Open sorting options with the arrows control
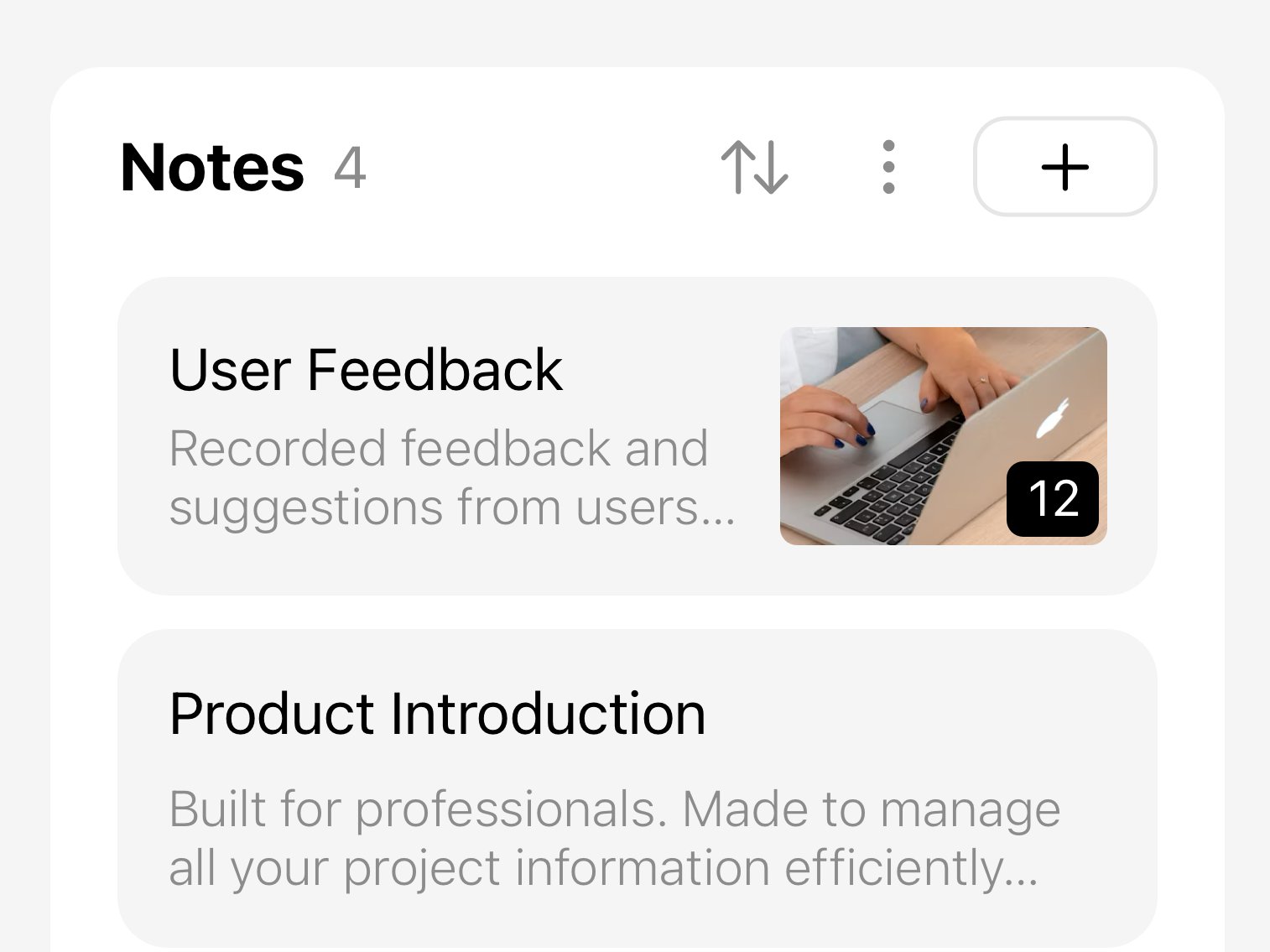Screen dimensions: 1270x952 [x=753, y=167]
